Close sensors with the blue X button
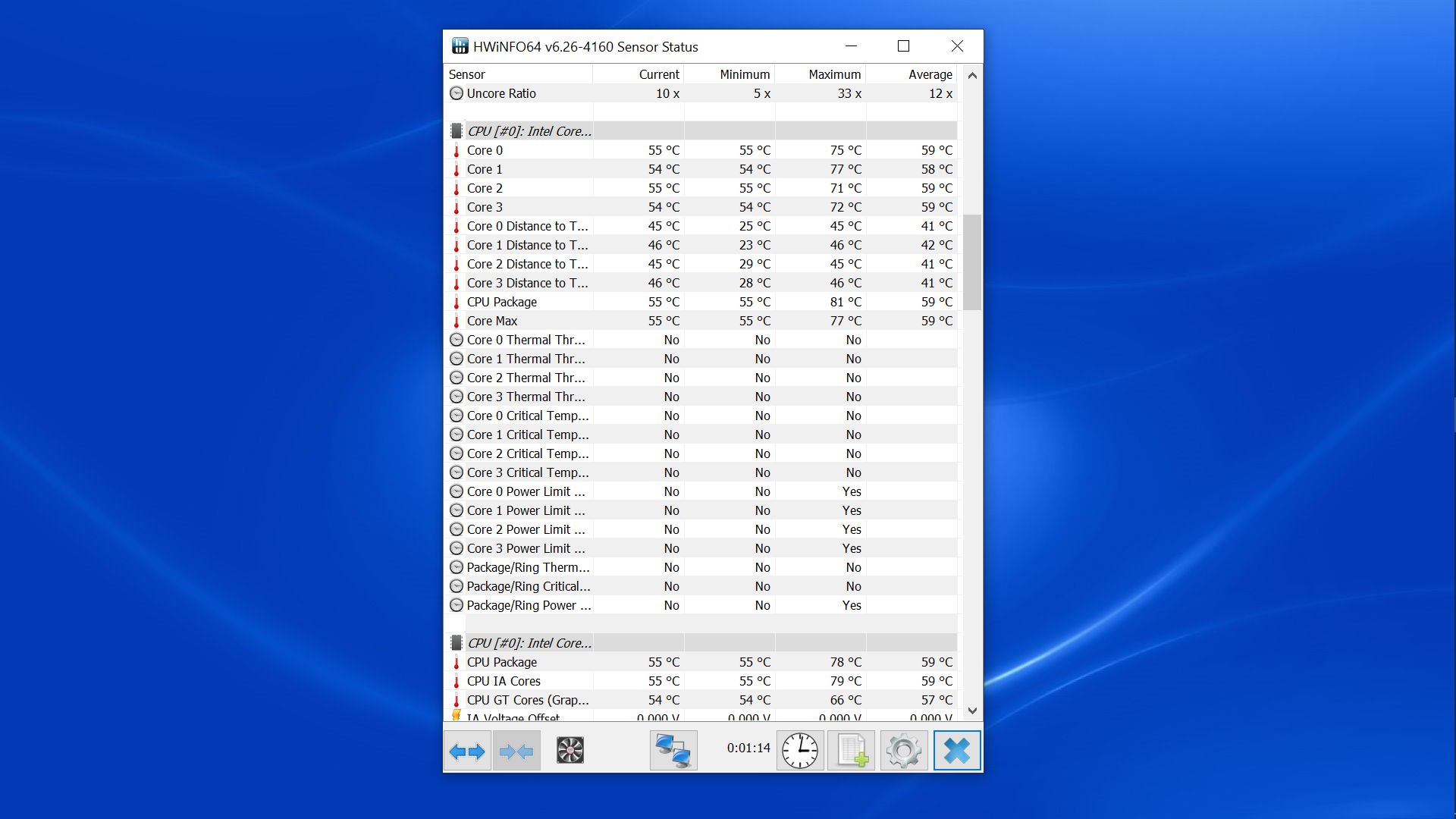The image size is (1456, 819). coord(957,751)
